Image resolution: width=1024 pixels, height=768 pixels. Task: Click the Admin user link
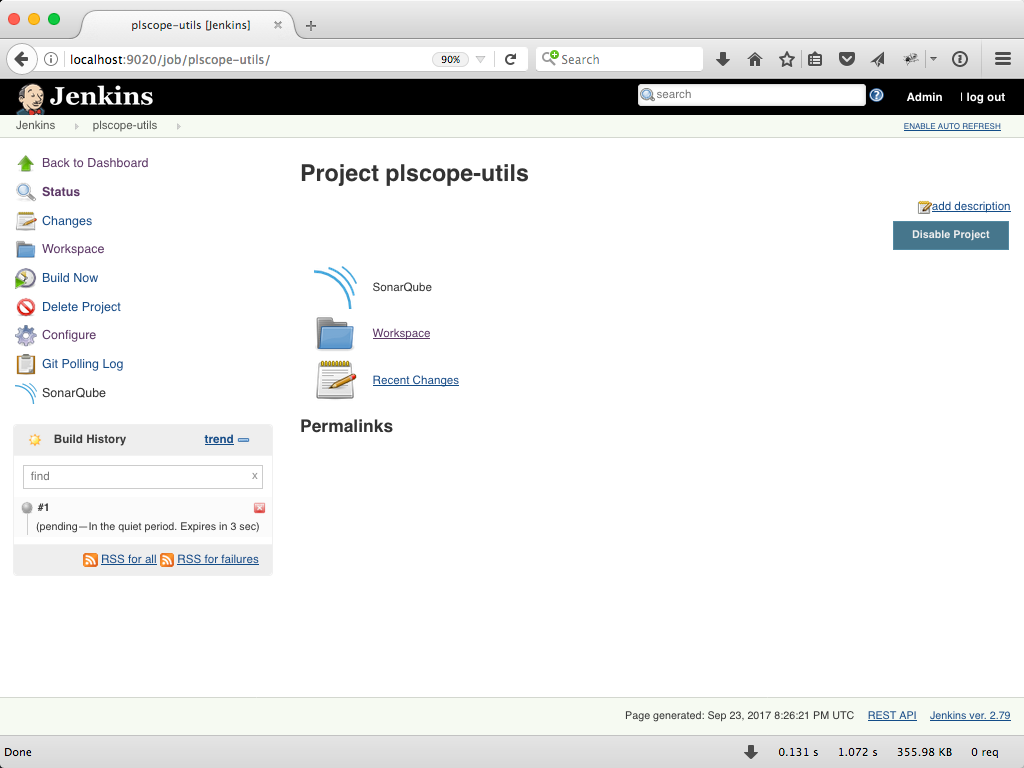click(924, 97)
